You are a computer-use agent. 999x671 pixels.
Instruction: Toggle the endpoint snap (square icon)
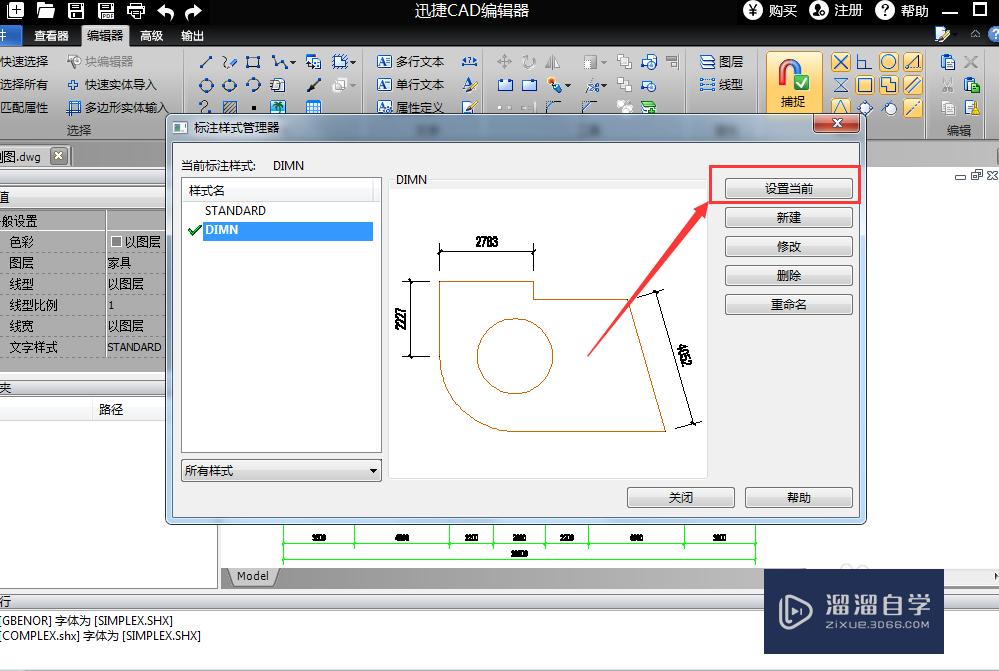865,85
